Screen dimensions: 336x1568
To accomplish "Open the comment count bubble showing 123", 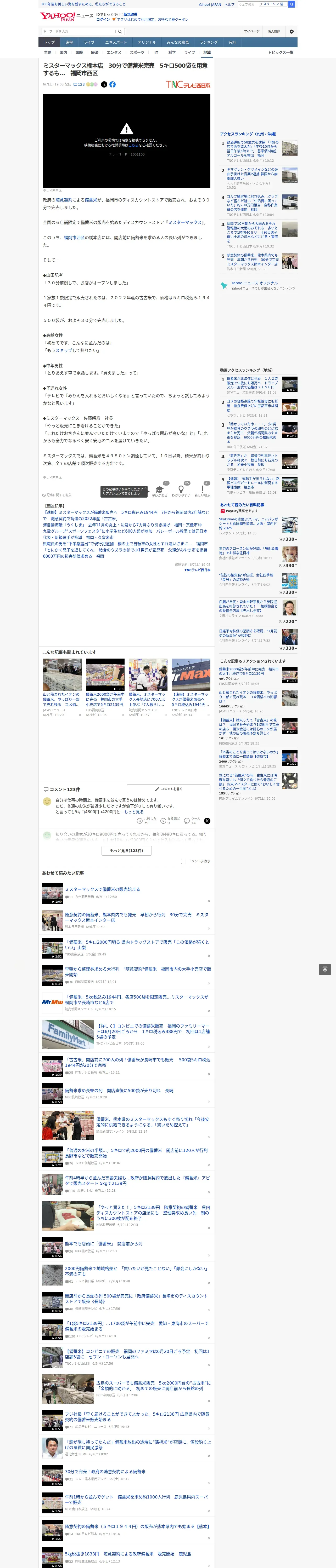I will 79,85.
